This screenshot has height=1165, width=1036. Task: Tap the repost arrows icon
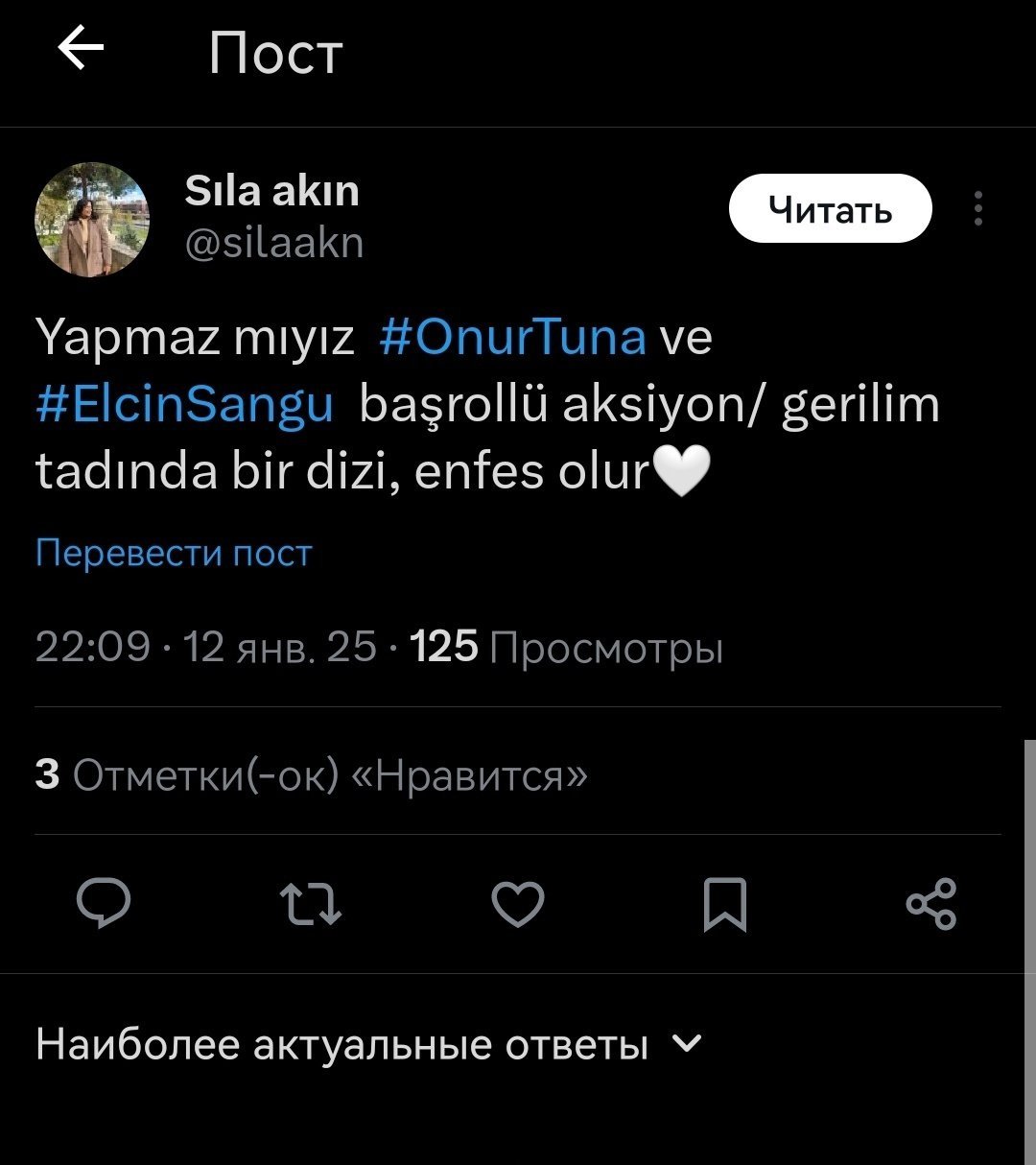click(x=309, y=904)
